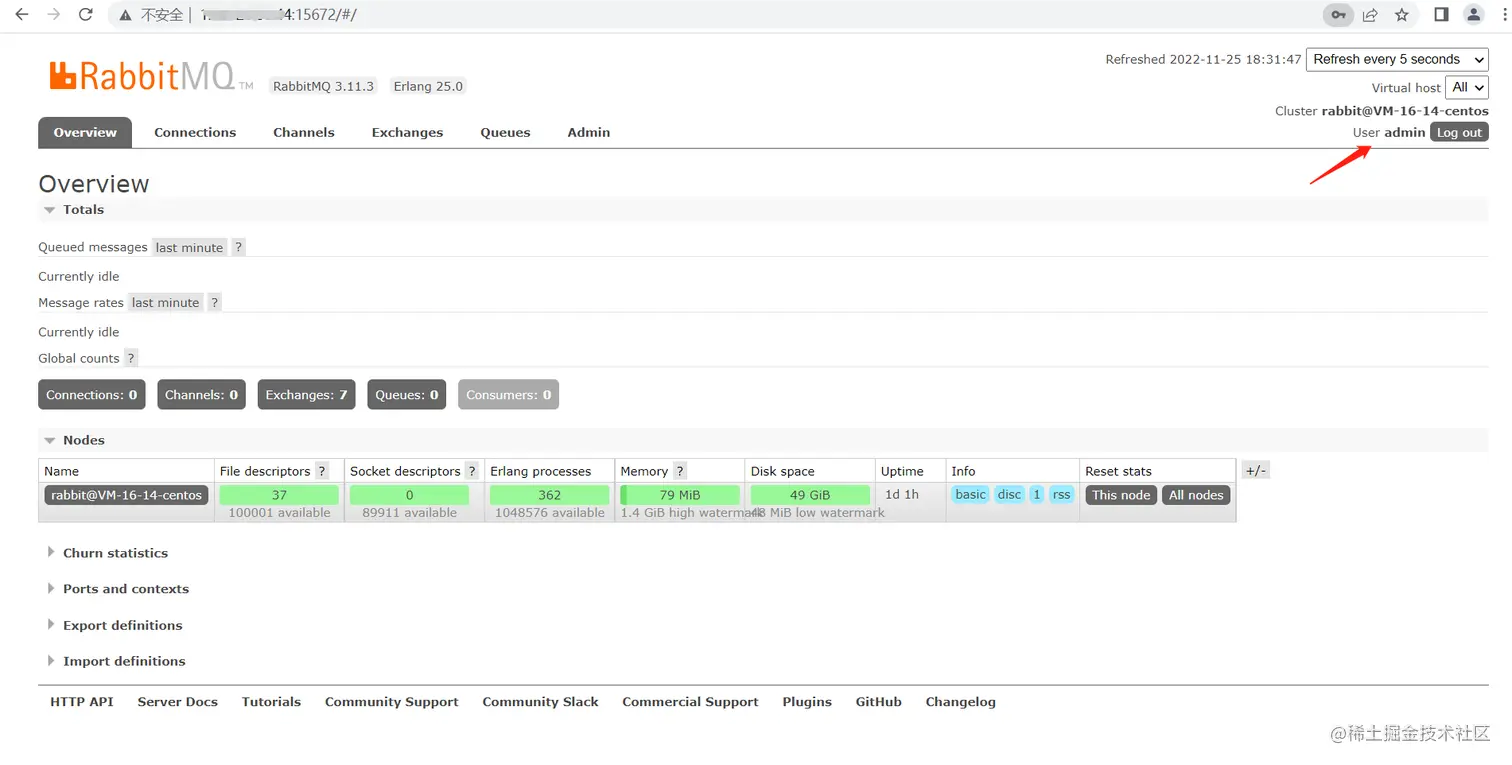This screenshot has width=1512, height=765.
Task: Open the Exchanges tab
Action: [407, 132]
